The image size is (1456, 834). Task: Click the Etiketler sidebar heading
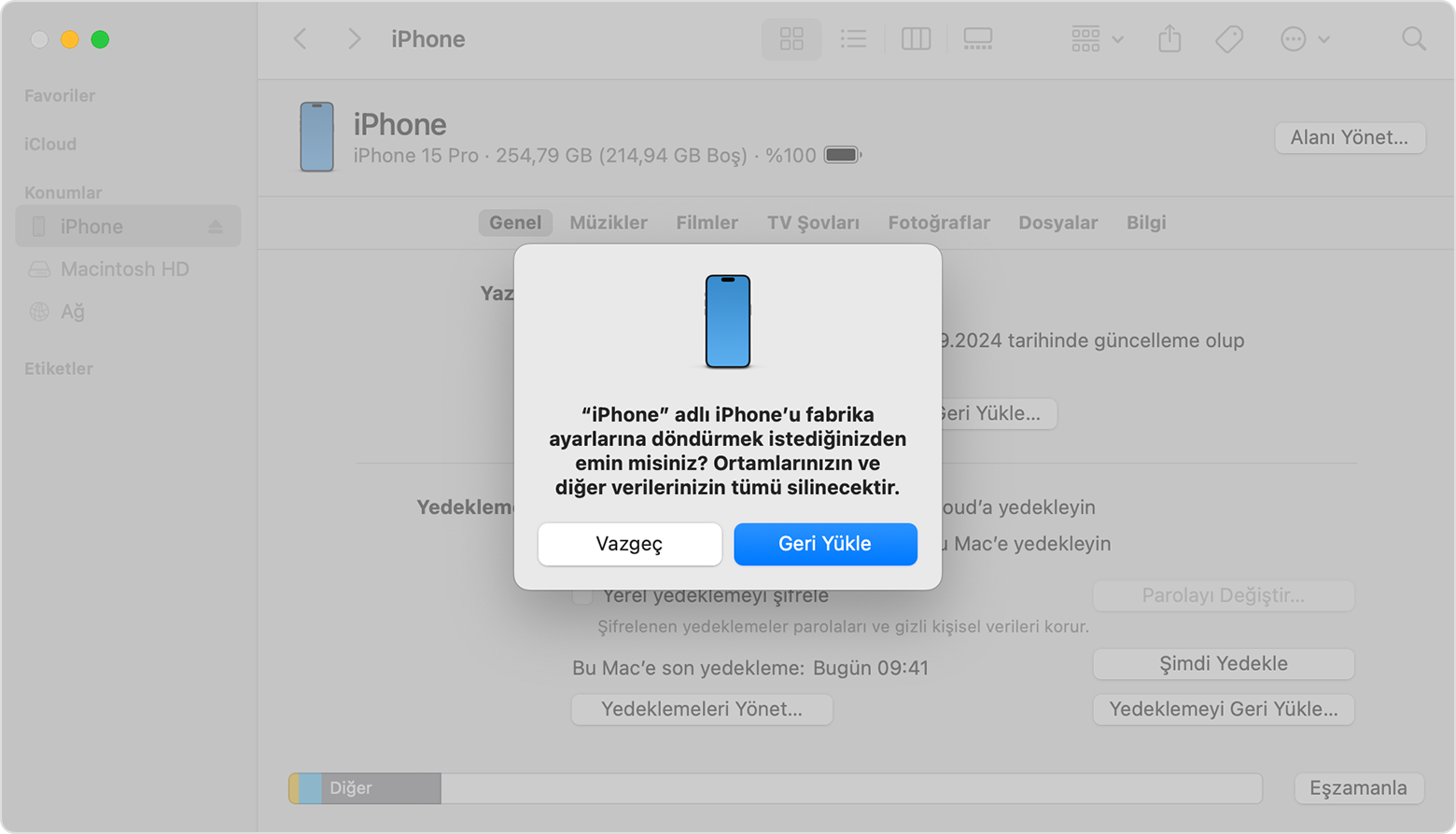pyautogui.click(x=59, y=368)
